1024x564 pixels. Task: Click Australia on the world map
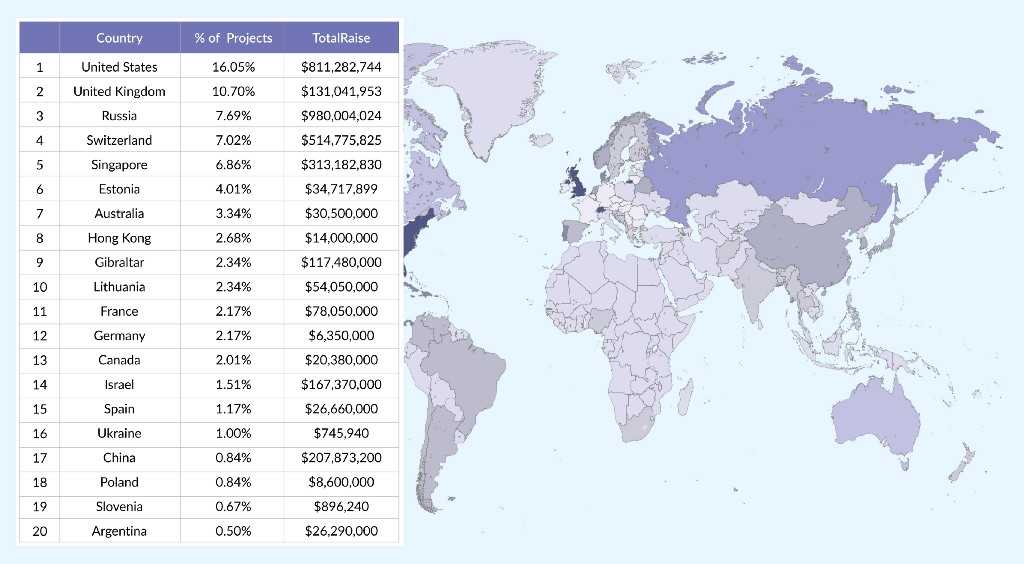[875, 418]
